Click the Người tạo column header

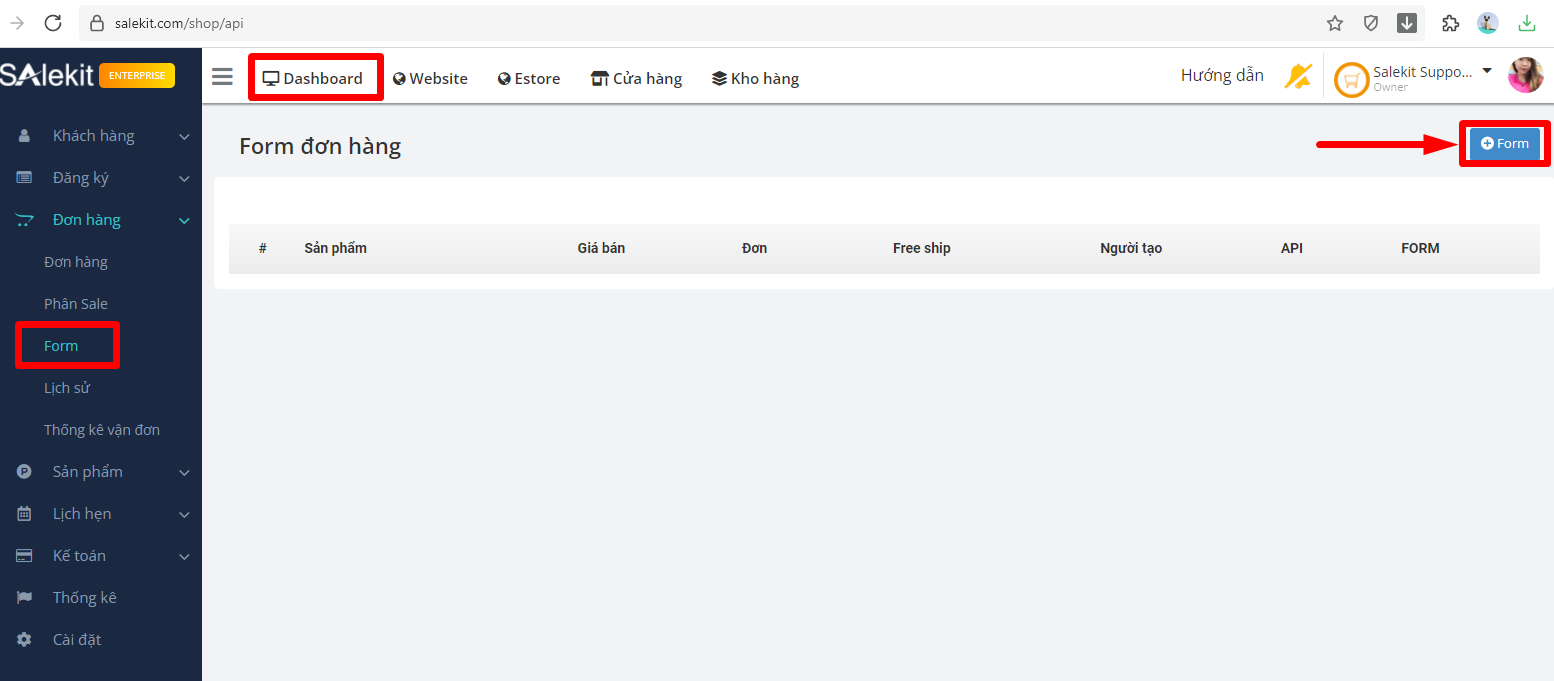pyautogui.click(x=1131, y=248)
